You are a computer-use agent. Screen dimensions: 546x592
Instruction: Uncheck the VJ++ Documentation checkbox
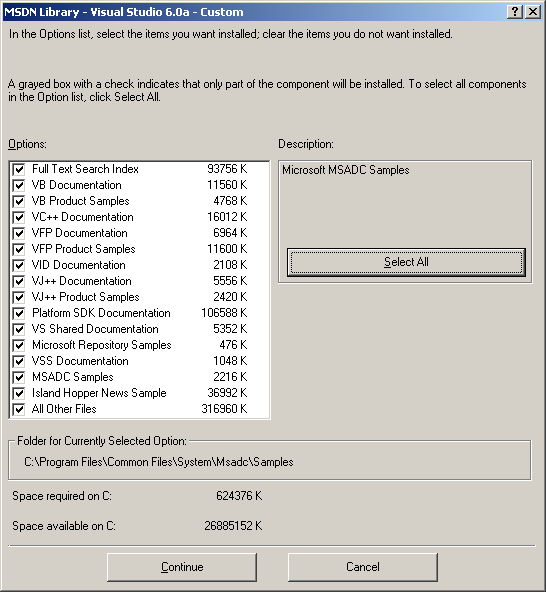19,281
